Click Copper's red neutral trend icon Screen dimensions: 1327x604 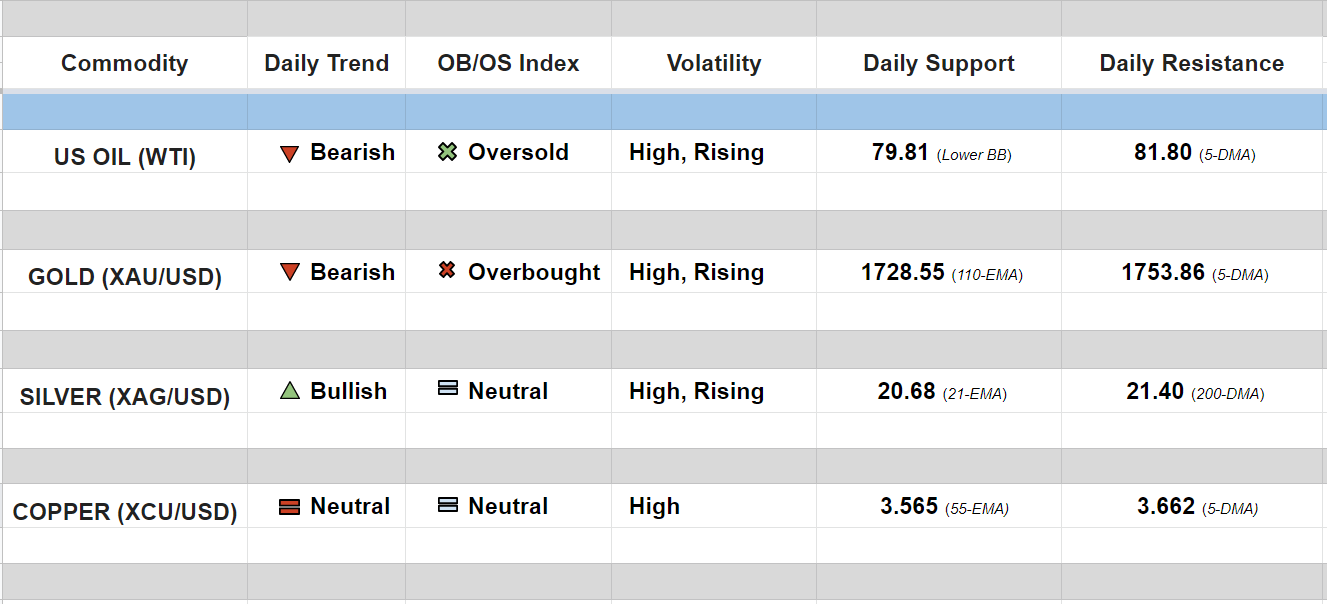290,507
